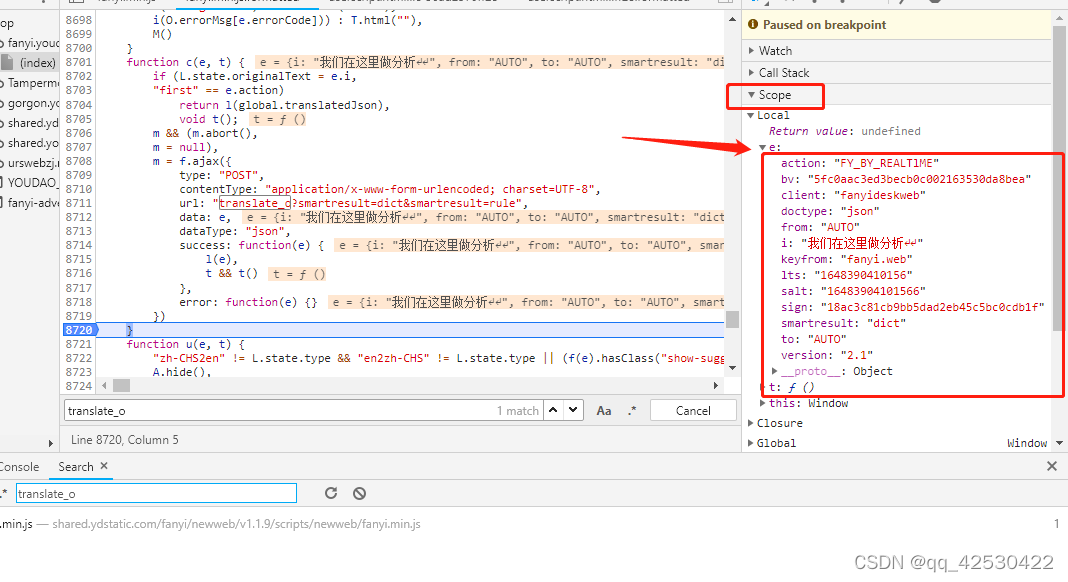Click the translate_o url string in code

tap(255, 203)
